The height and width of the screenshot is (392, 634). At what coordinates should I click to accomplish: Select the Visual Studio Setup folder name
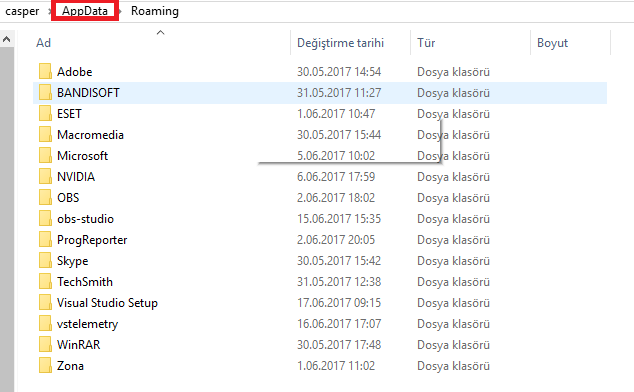107,303
